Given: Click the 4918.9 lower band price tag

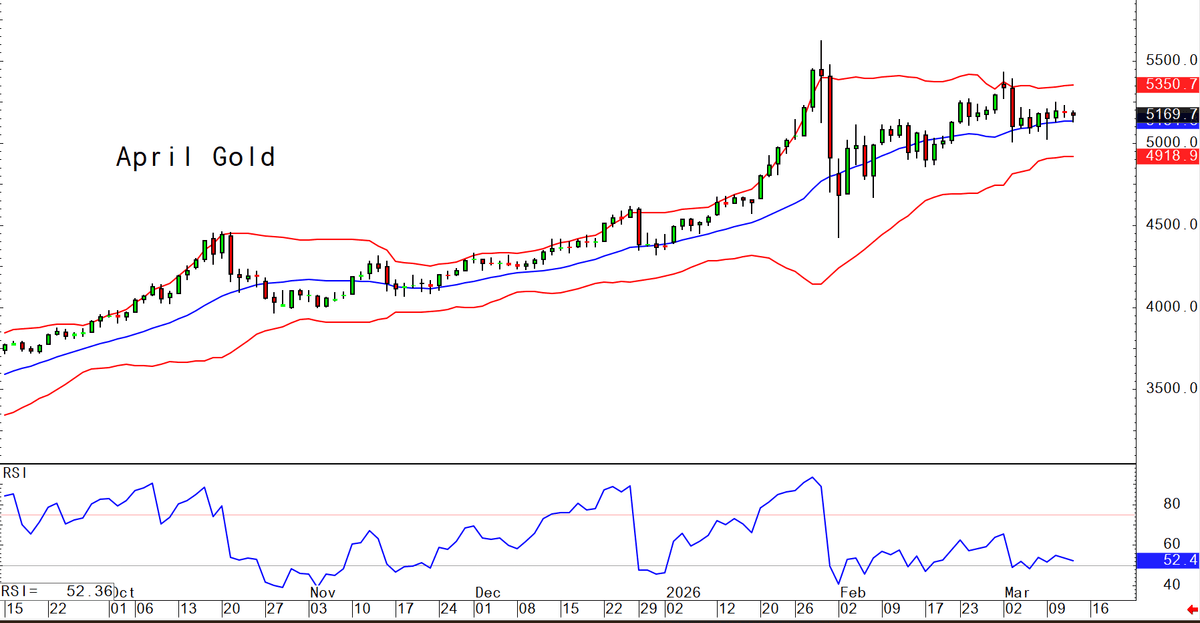Looking at the screenshot, I should [x=1168, y=157].
